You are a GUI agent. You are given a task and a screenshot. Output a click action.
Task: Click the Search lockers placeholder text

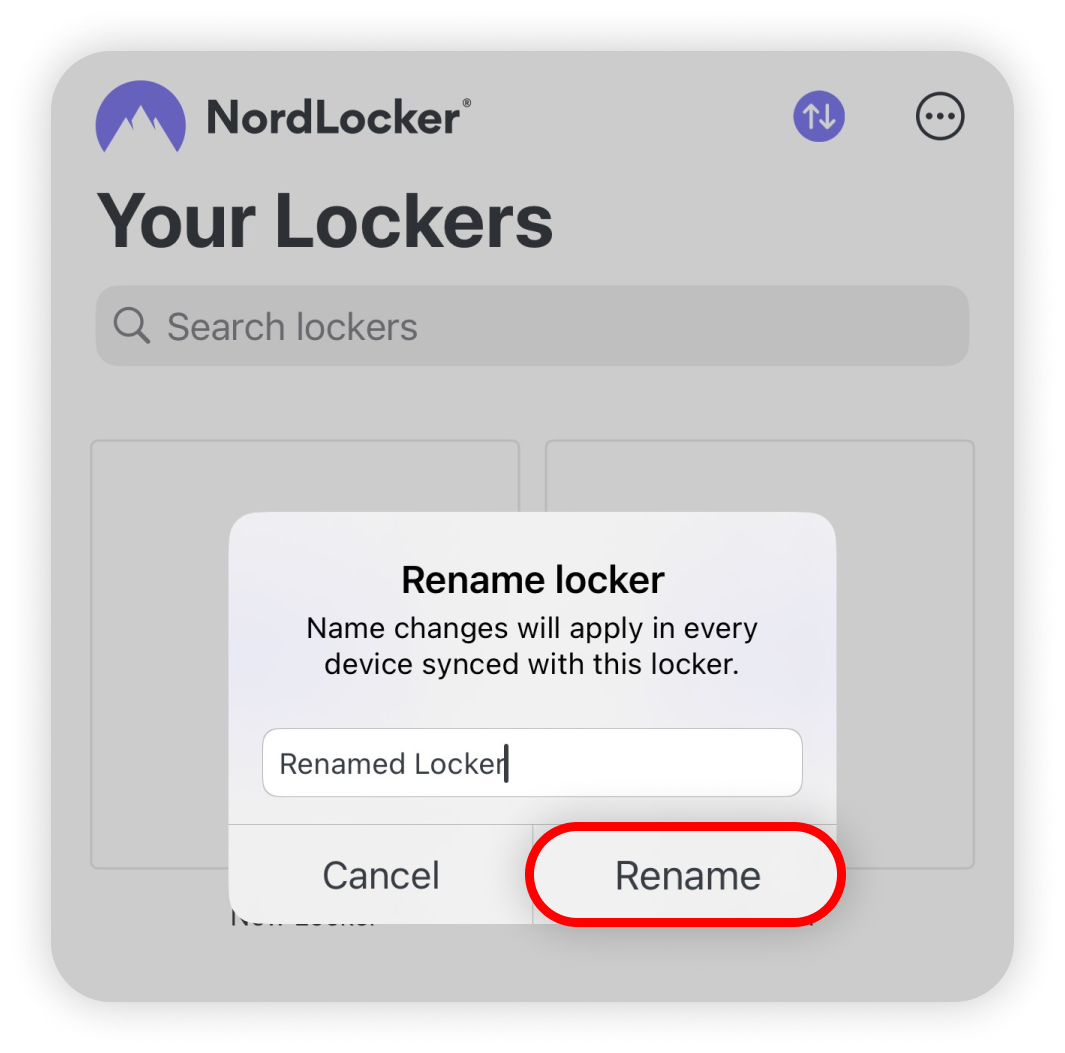292,327
